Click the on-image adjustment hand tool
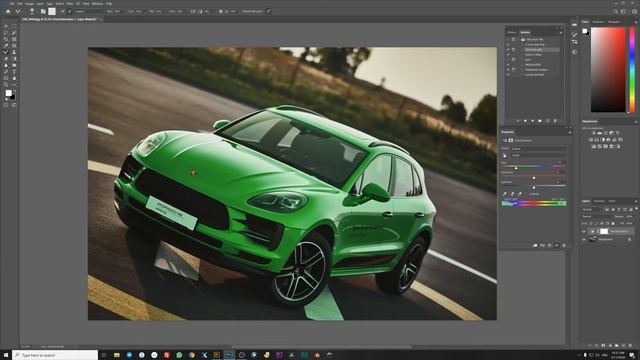This screenshot has width=640, height=360. pos(504,156)
